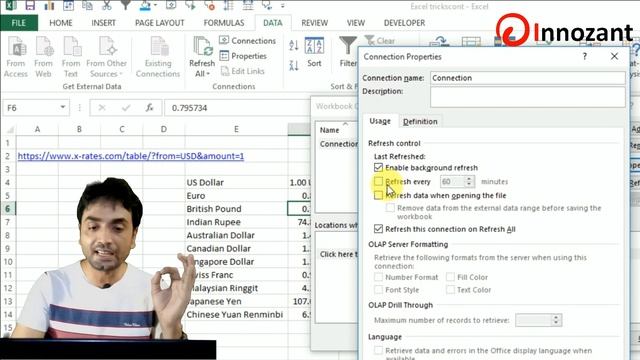This screenshot has width=640, height=360.
Task: Click Clear filter in the ribbon
Action: coord(380,41)
